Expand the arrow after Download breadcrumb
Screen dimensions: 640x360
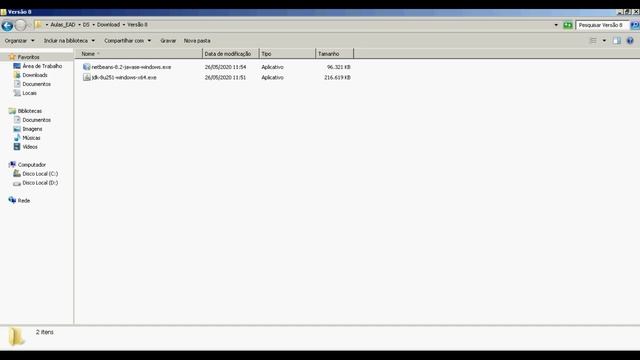point(124,25)
